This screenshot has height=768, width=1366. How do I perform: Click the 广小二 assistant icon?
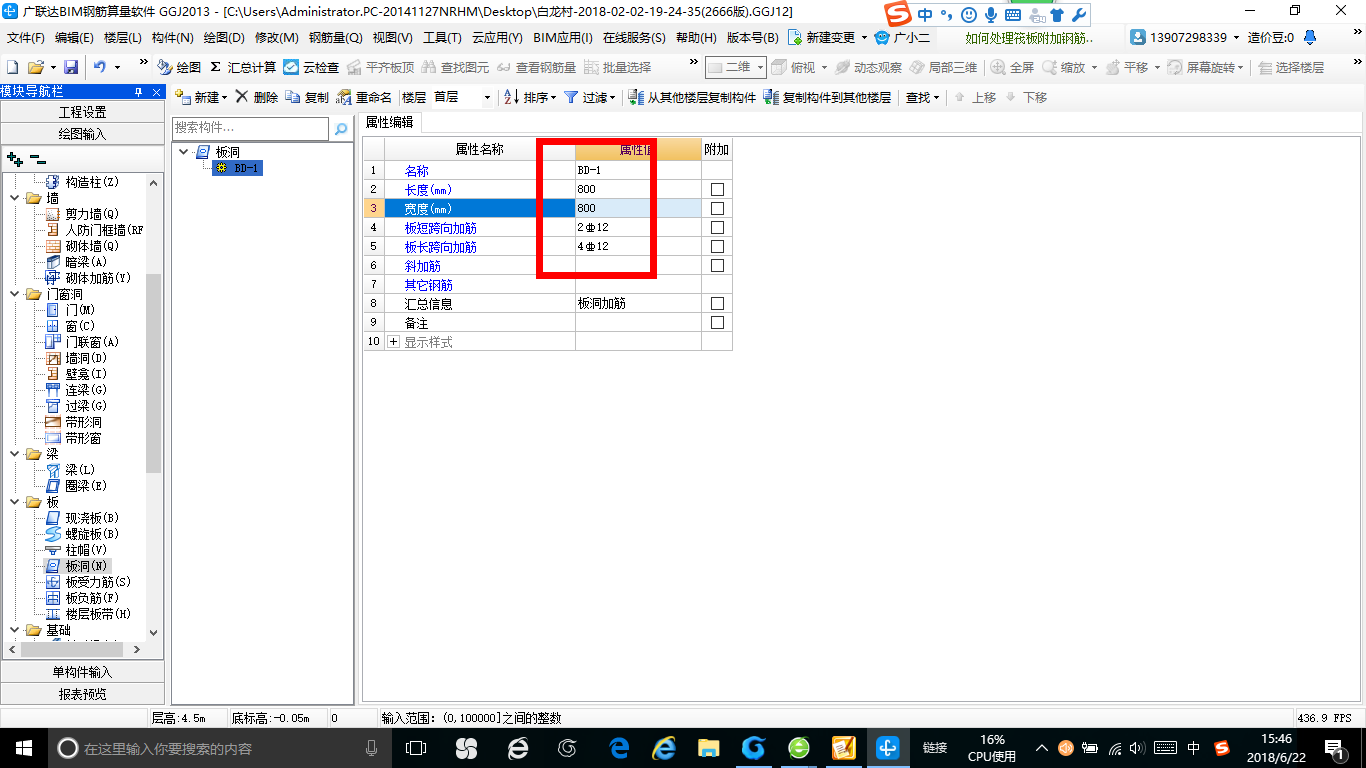(881, 37)
